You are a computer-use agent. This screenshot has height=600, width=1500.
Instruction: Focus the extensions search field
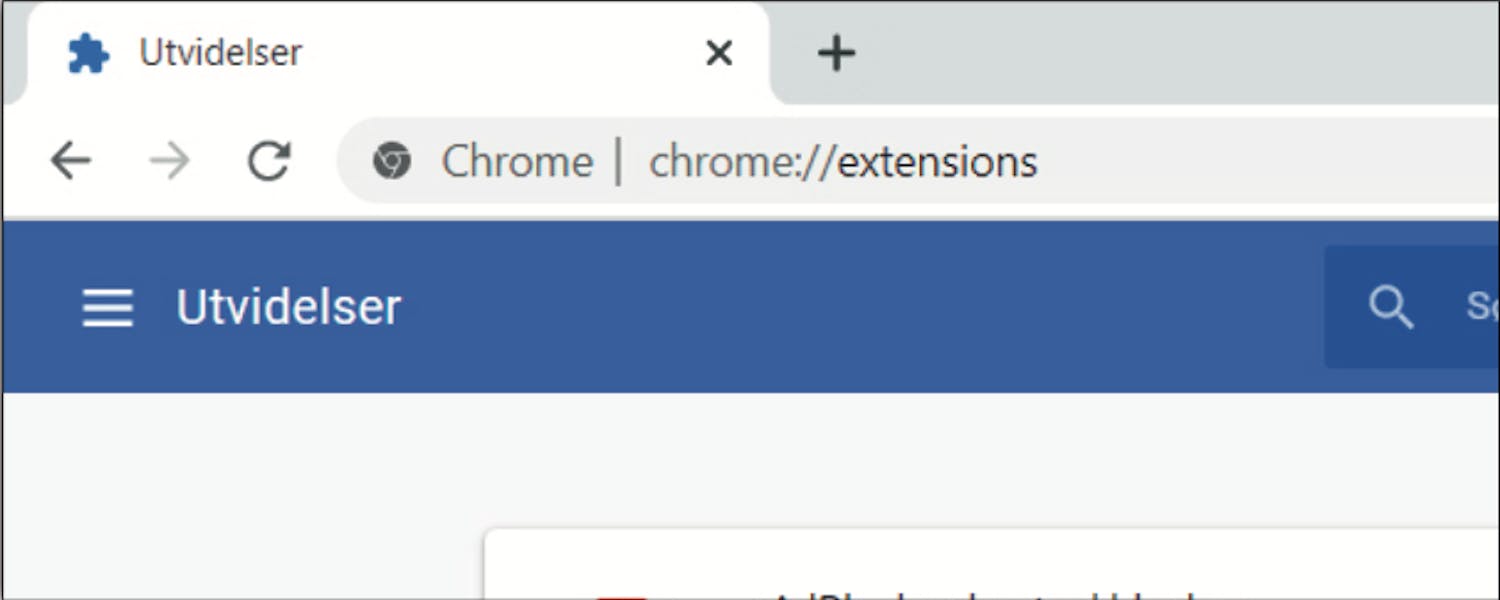click(x=1412, y=307)
